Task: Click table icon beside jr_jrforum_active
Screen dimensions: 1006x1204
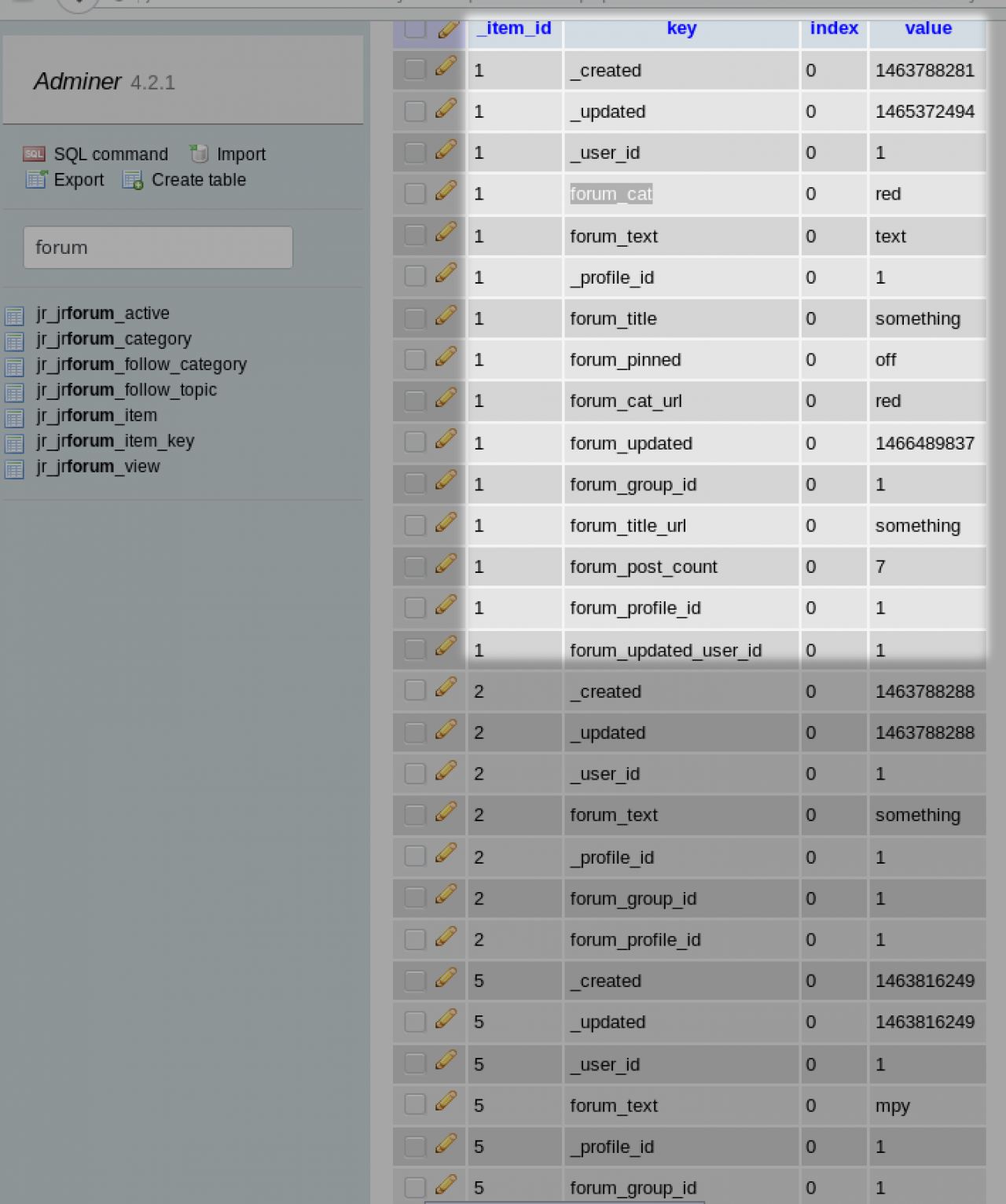Action: point(14,315)
